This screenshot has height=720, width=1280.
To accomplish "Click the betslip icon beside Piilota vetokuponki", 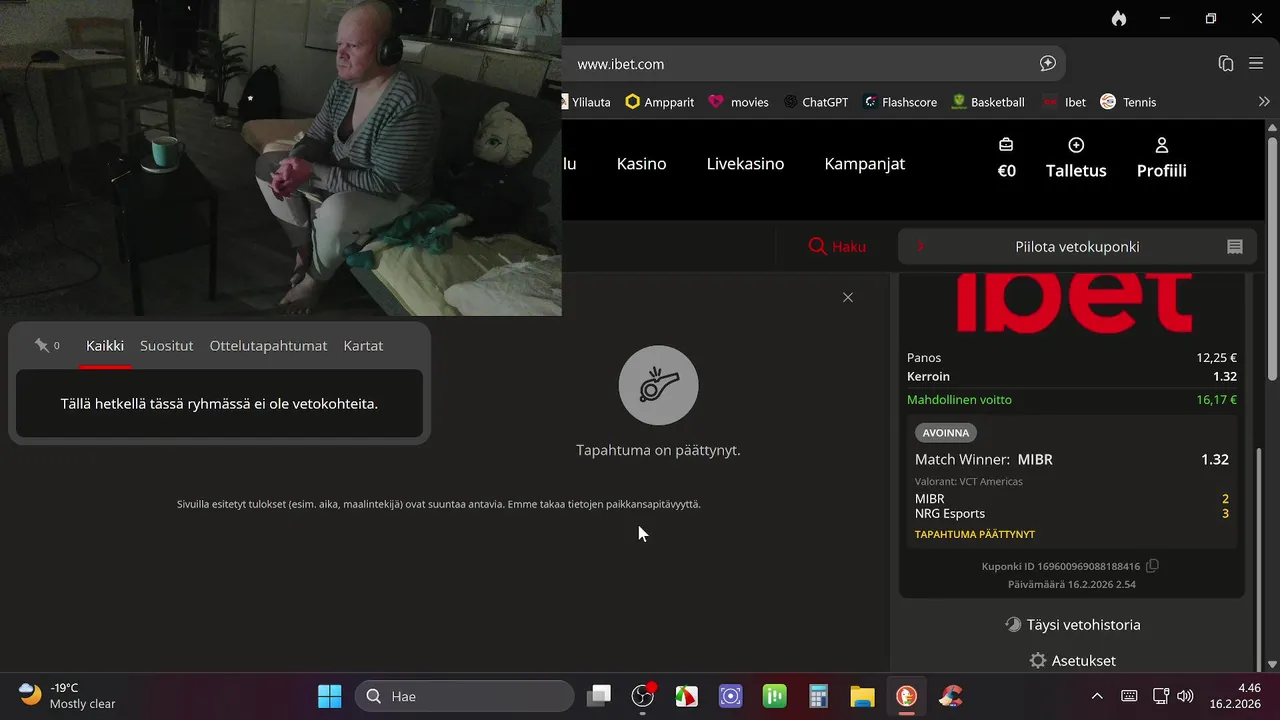I will [1235, 247].
